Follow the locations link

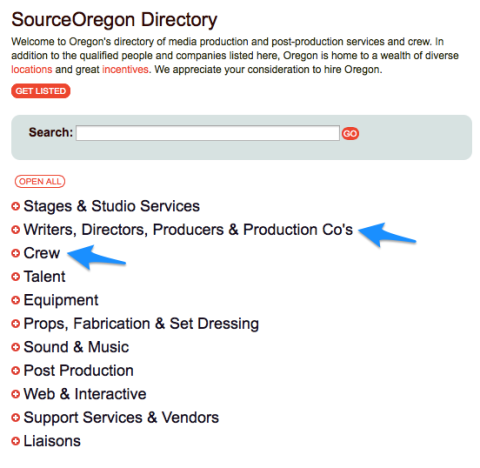(x=32, y=69)
